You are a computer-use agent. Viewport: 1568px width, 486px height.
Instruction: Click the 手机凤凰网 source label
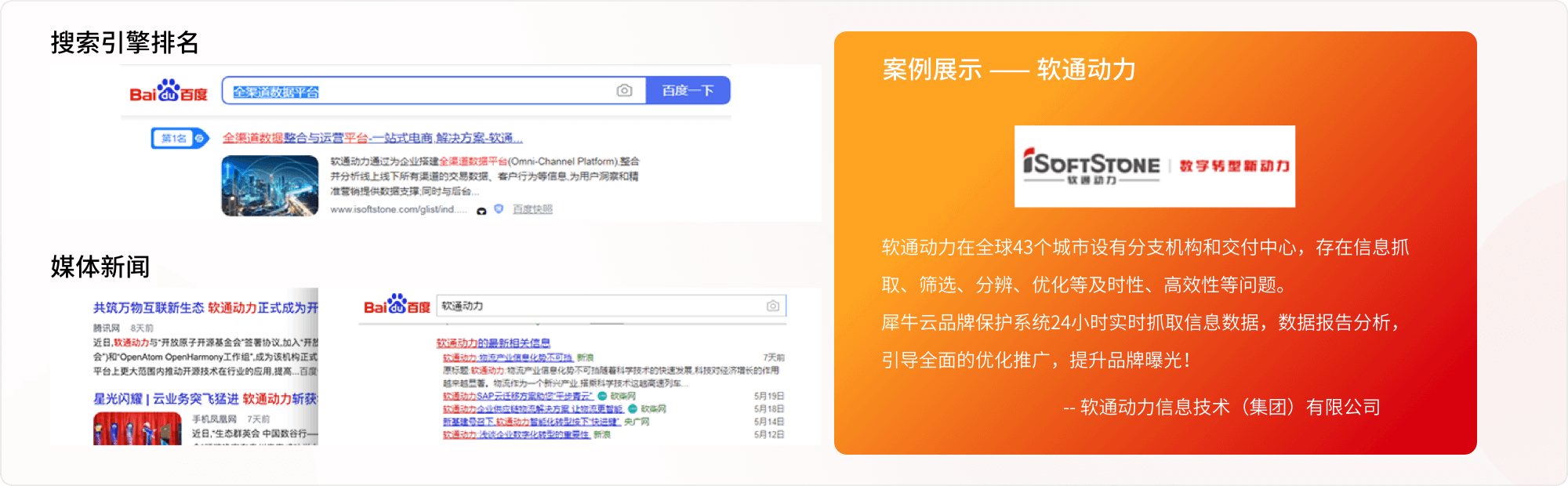(214, 419)
